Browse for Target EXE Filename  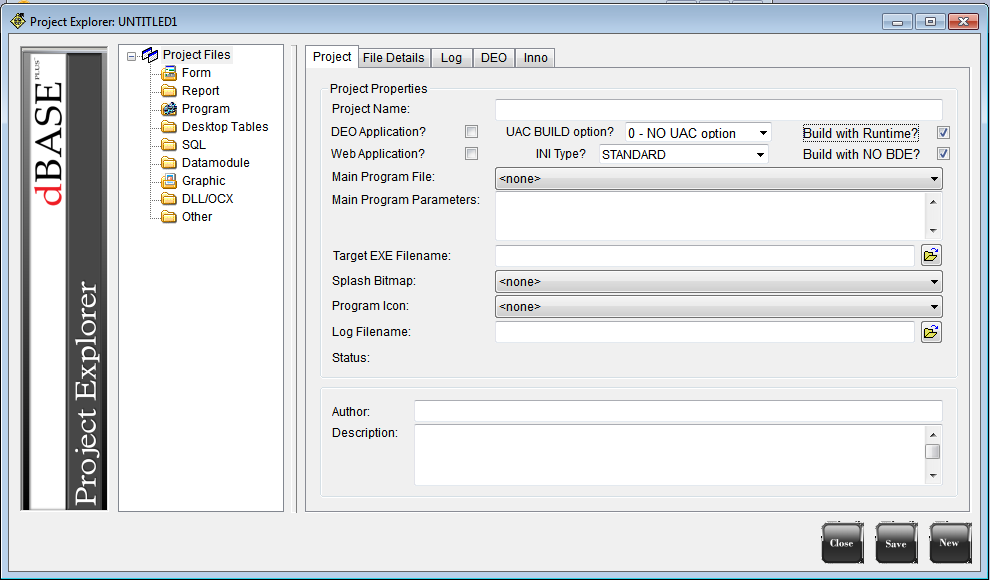point(931,256)
